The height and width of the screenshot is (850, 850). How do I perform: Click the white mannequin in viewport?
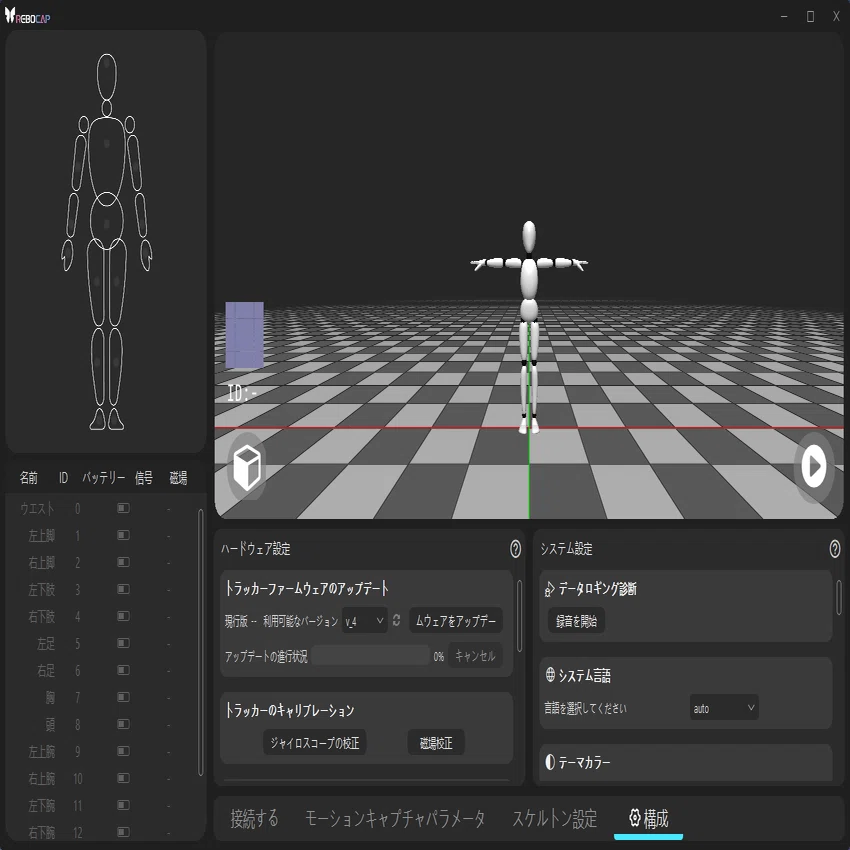click(x=529, y=327)
